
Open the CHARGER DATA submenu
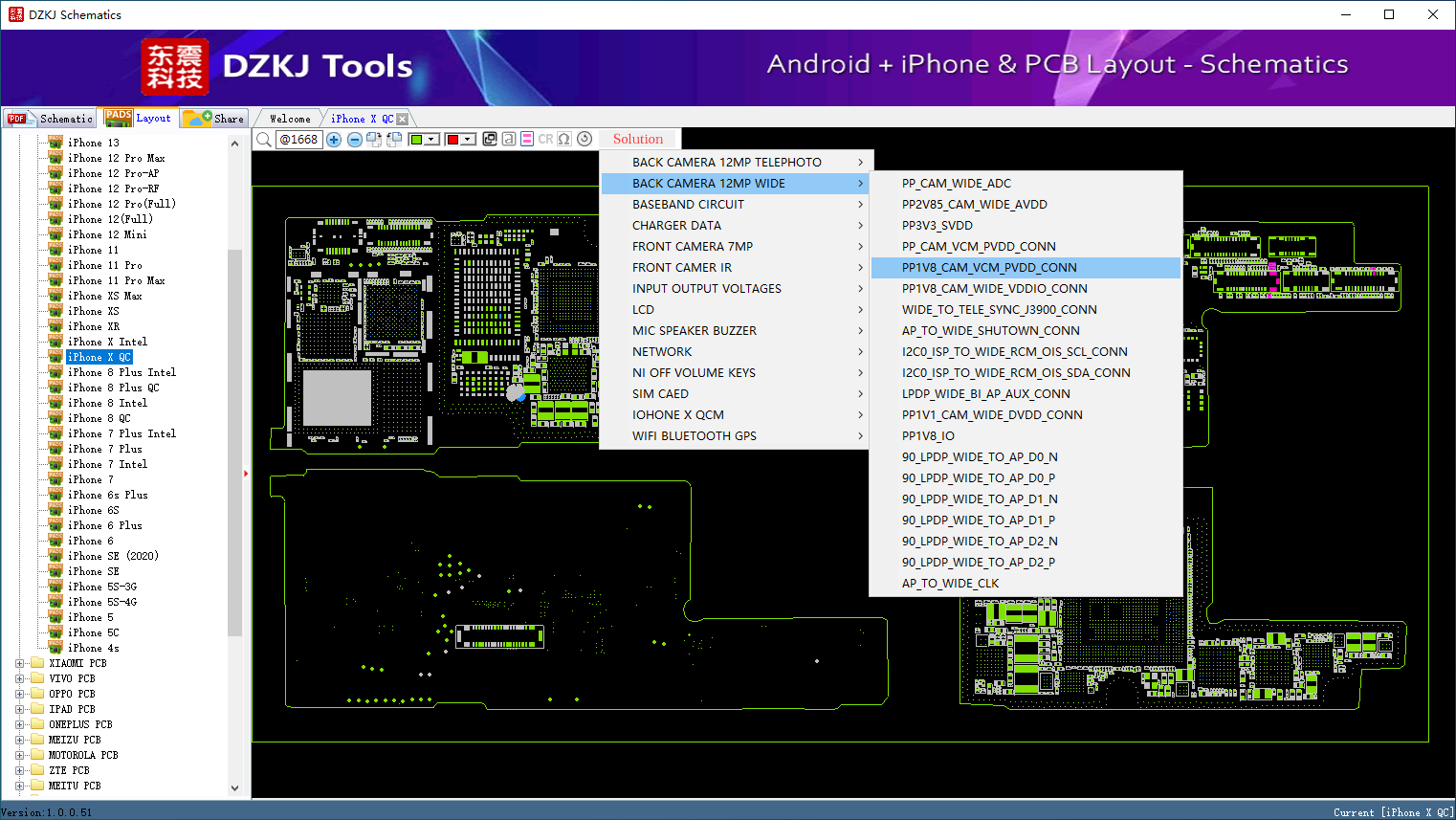(x=737, y=225)
